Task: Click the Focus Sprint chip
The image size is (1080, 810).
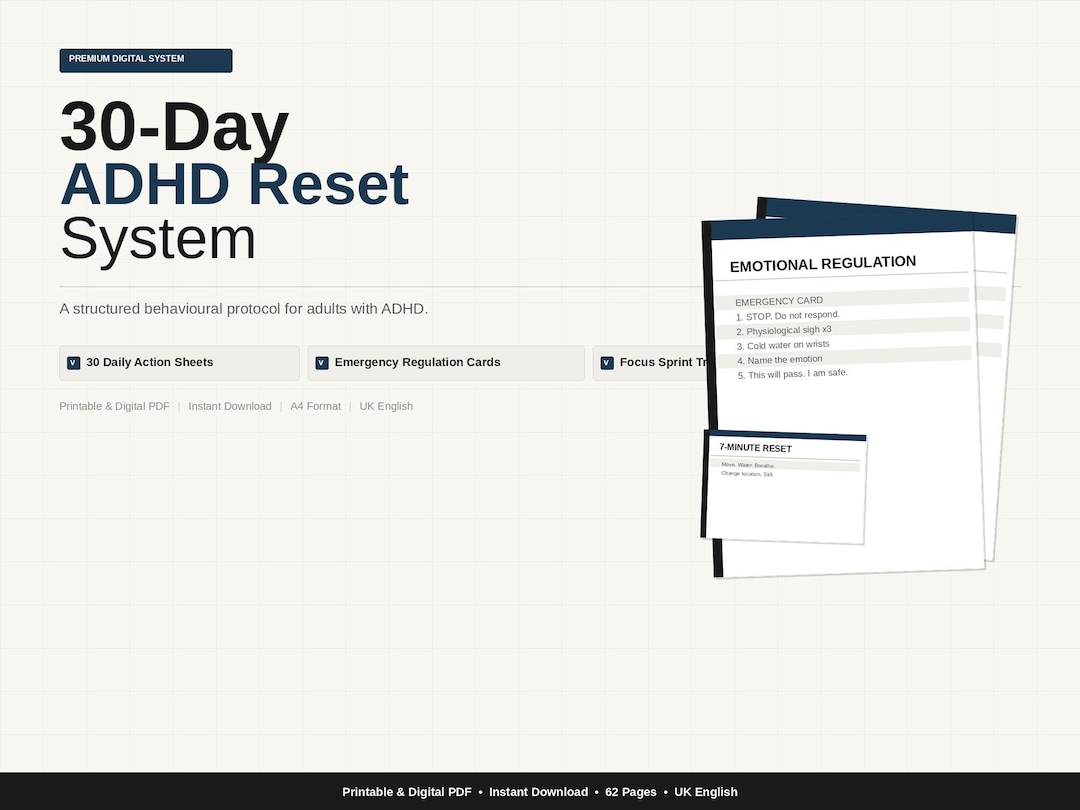Action: click(x=650, y=363)
